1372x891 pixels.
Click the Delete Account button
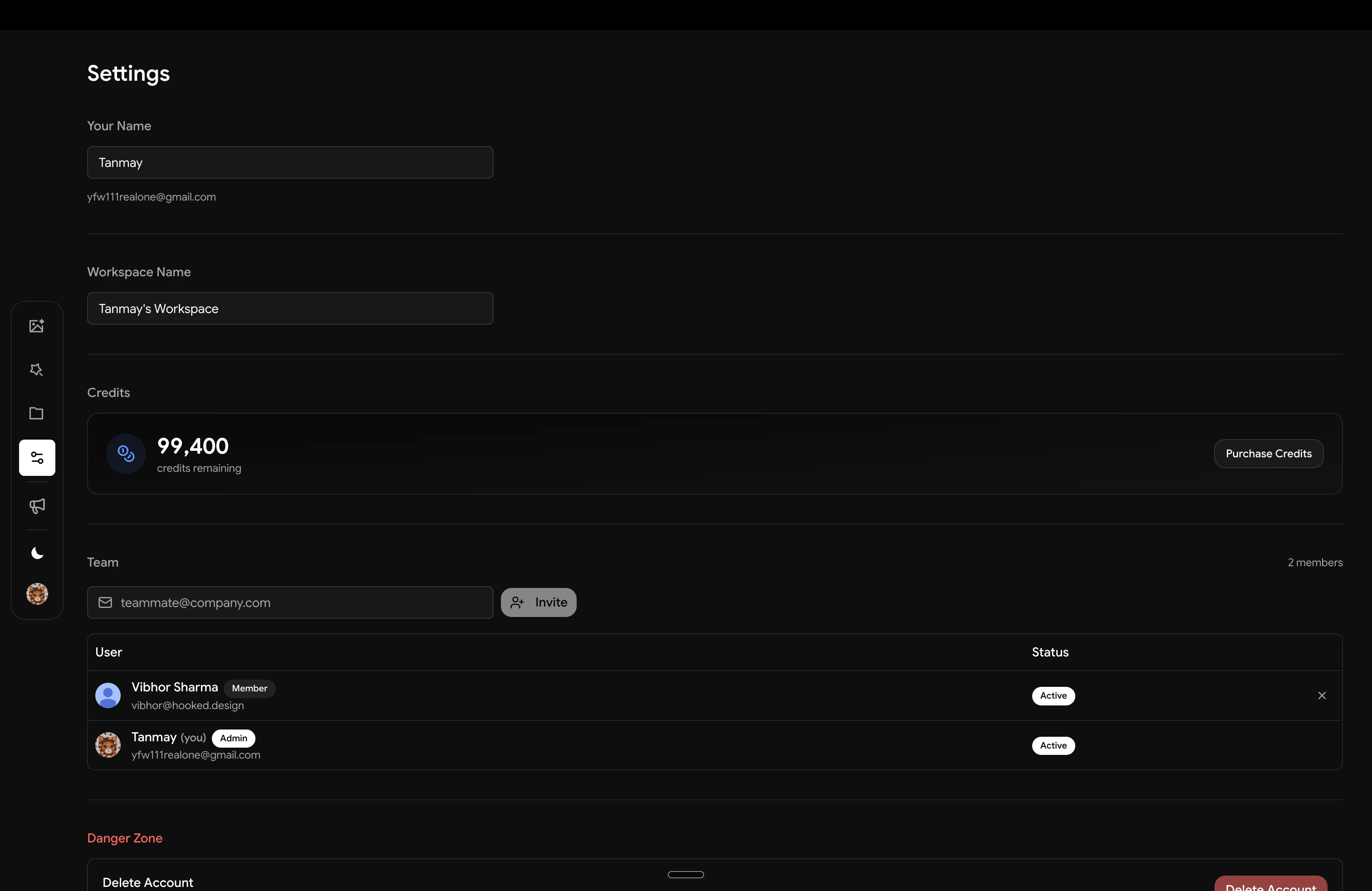[1270, 883]
